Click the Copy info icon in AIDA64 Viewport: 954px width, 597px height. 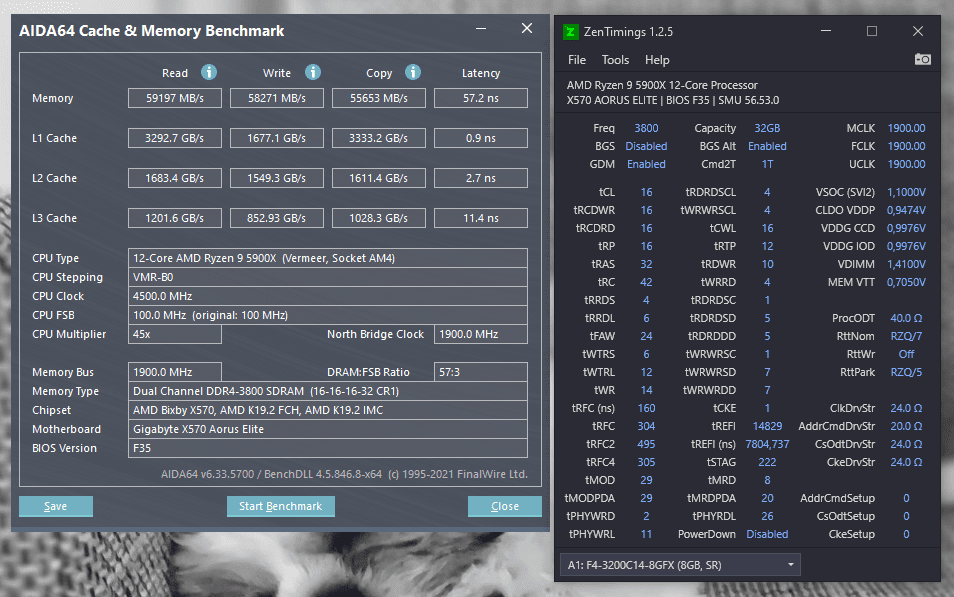coord(413,72)
